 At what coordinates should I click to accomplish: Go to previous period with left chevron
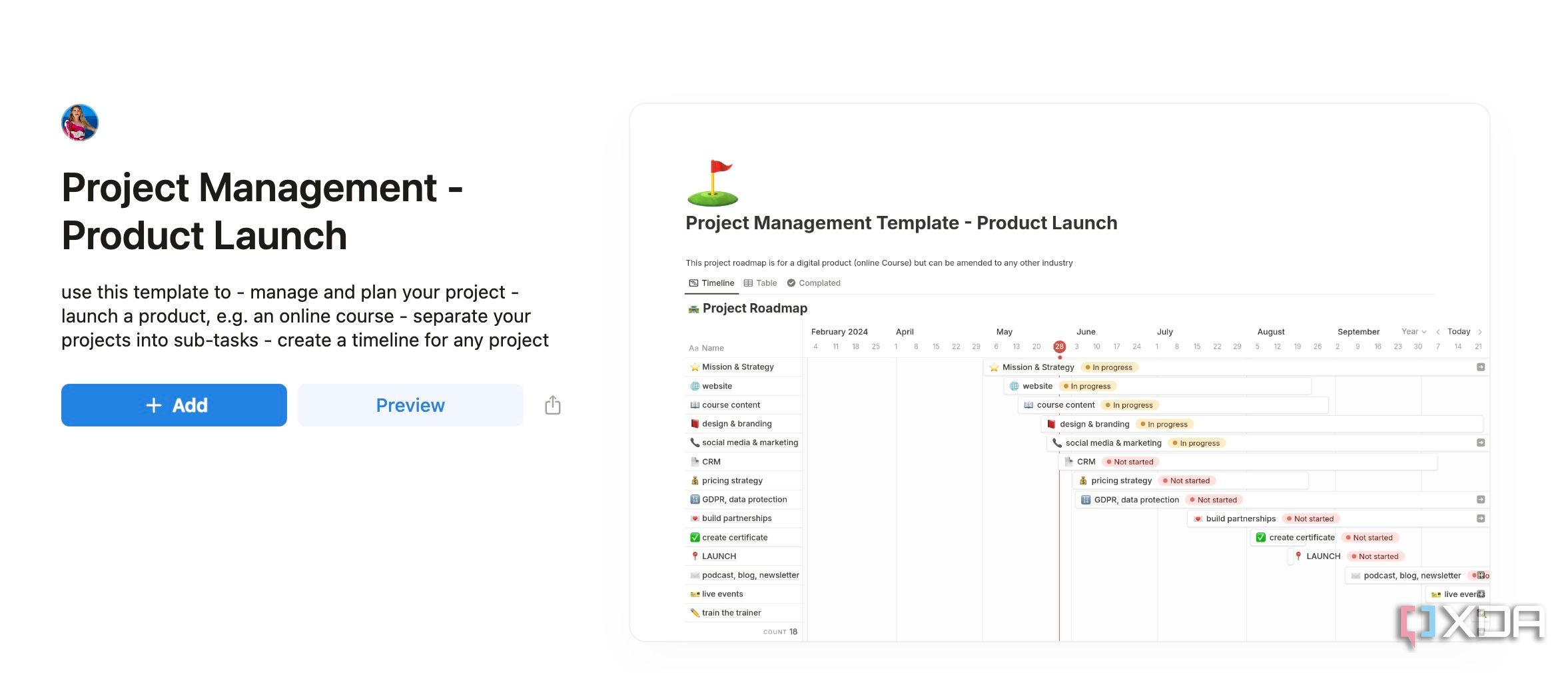(x=1437, y=332)
